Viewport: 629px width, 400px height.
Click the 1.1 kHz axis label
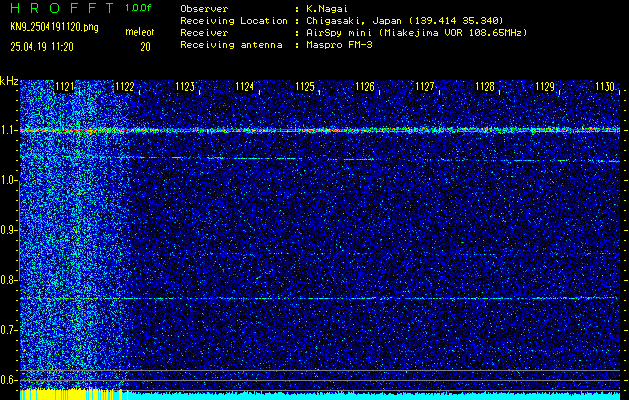point(8,130)
